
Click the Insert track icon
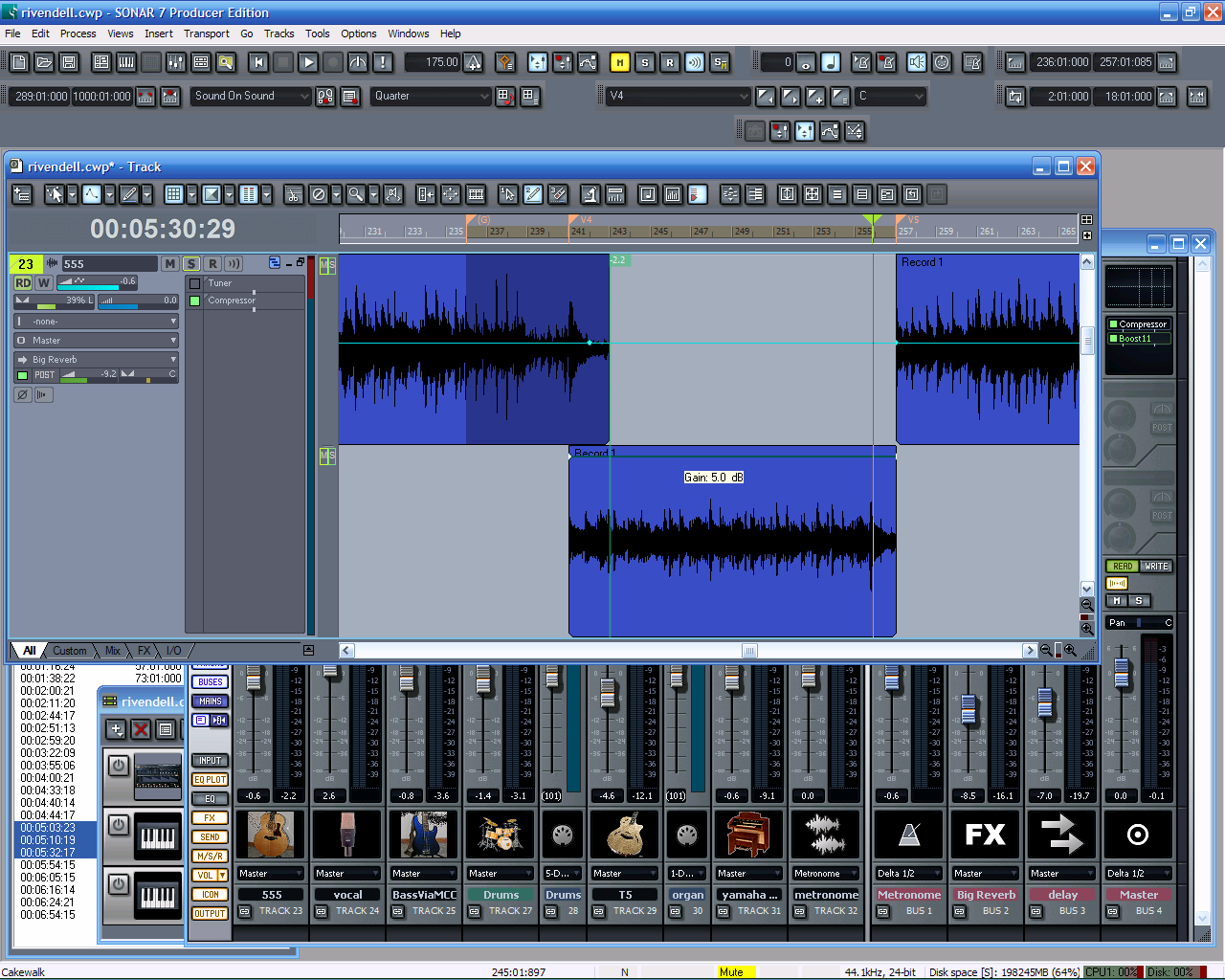coord(21,194)
